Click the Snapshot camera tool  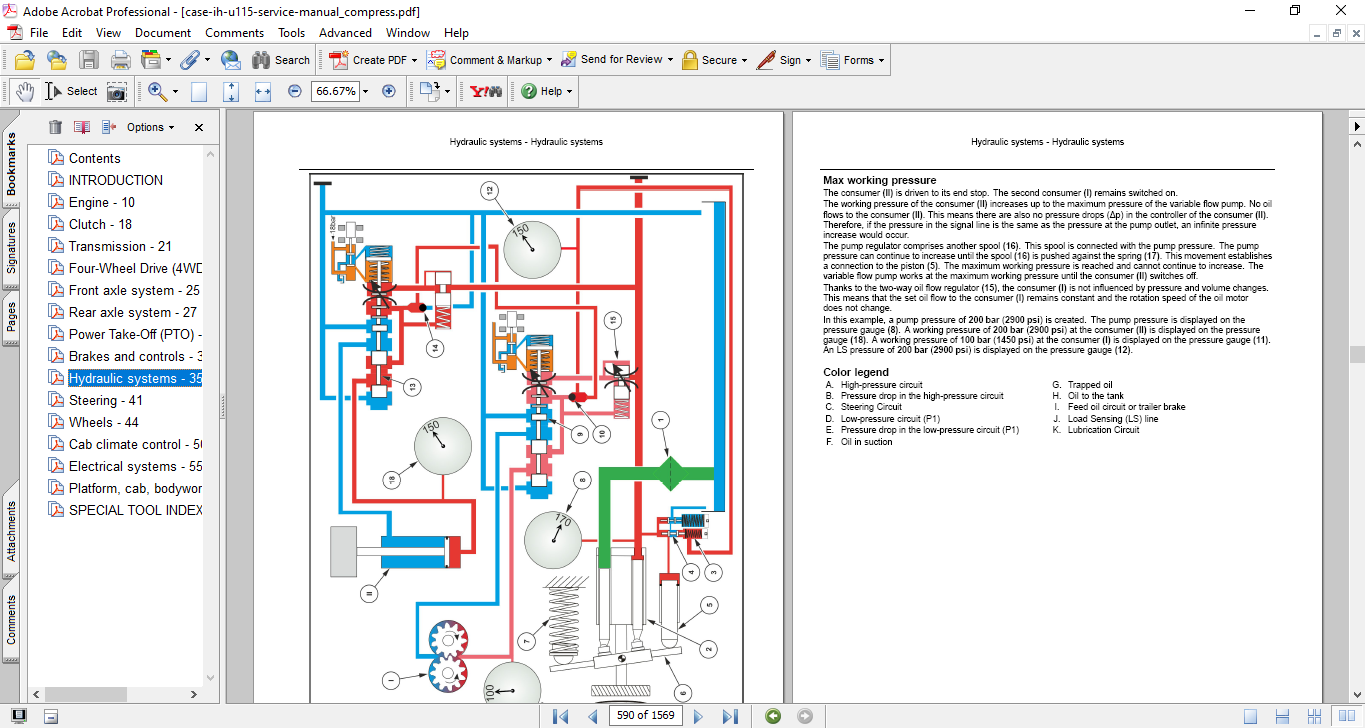pyautogui.click(x=117, y=91)
